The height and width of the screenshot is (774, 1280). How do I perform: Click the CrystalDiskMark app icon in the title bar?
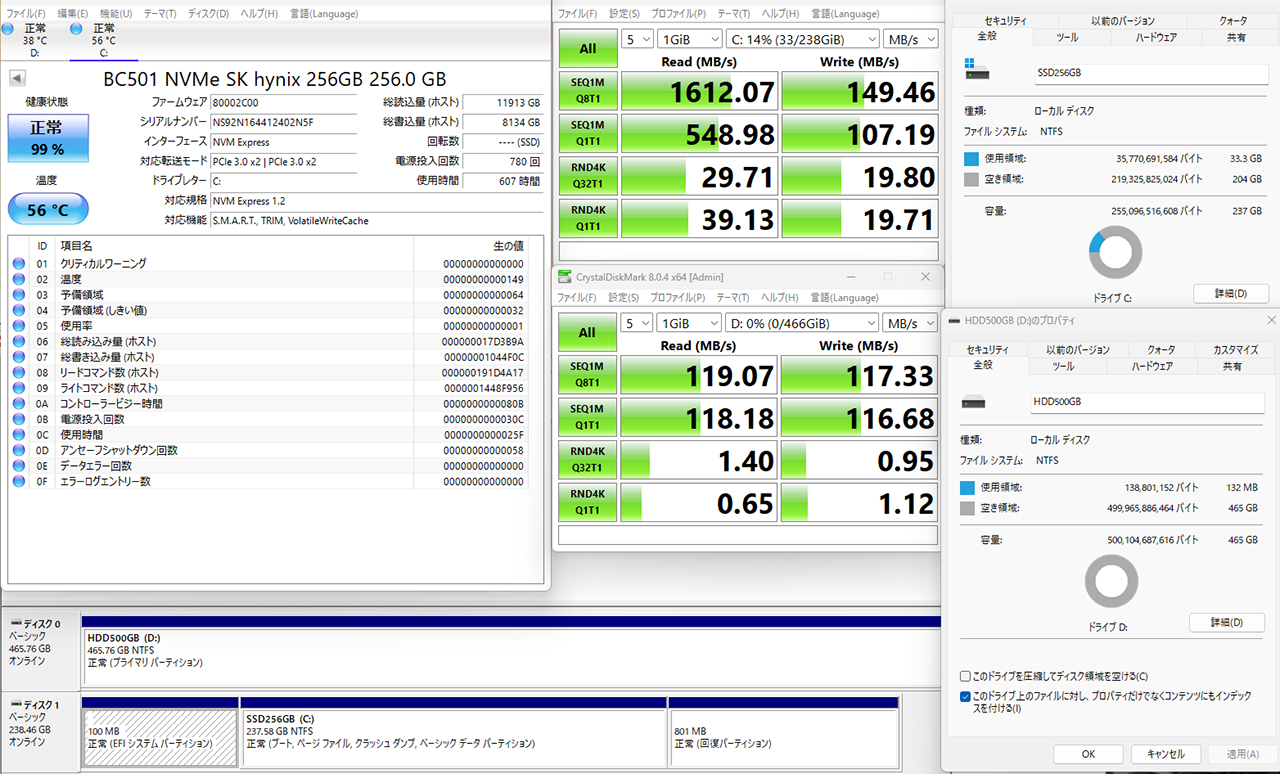(x=565, y=277)
